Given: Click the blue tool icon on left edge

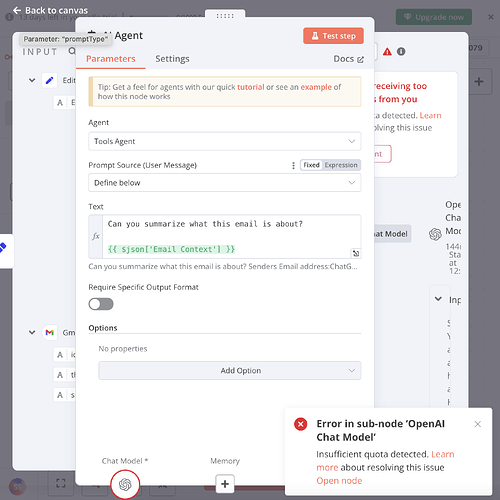Looking at the screenshot, I should click(3, 248).
